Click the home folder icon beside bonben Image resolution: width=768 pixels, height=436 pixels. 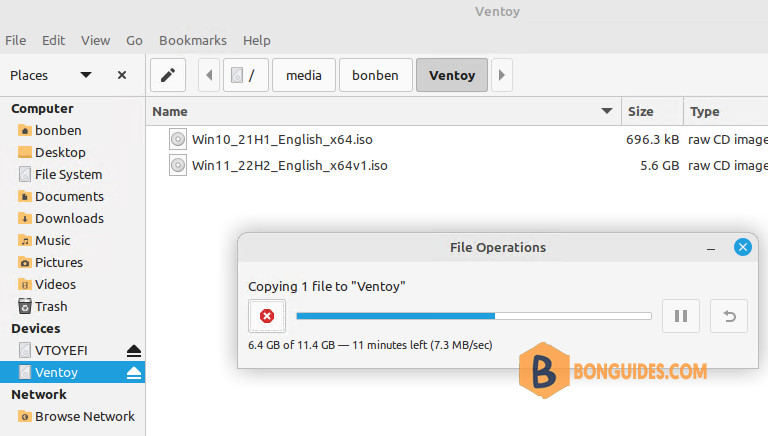click(24, 130)
